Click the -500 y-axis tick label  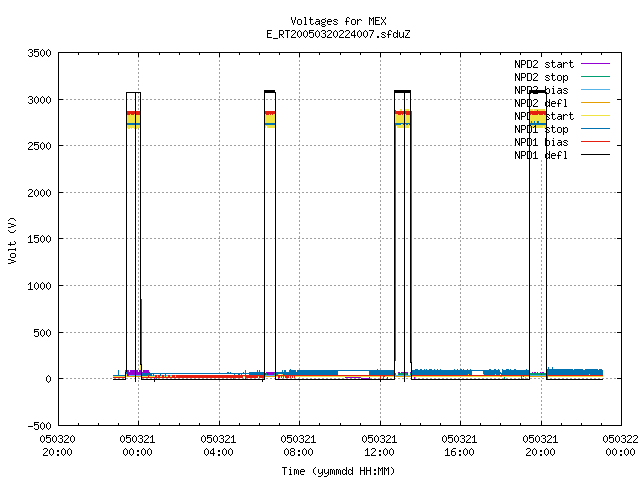click(39, 426)
